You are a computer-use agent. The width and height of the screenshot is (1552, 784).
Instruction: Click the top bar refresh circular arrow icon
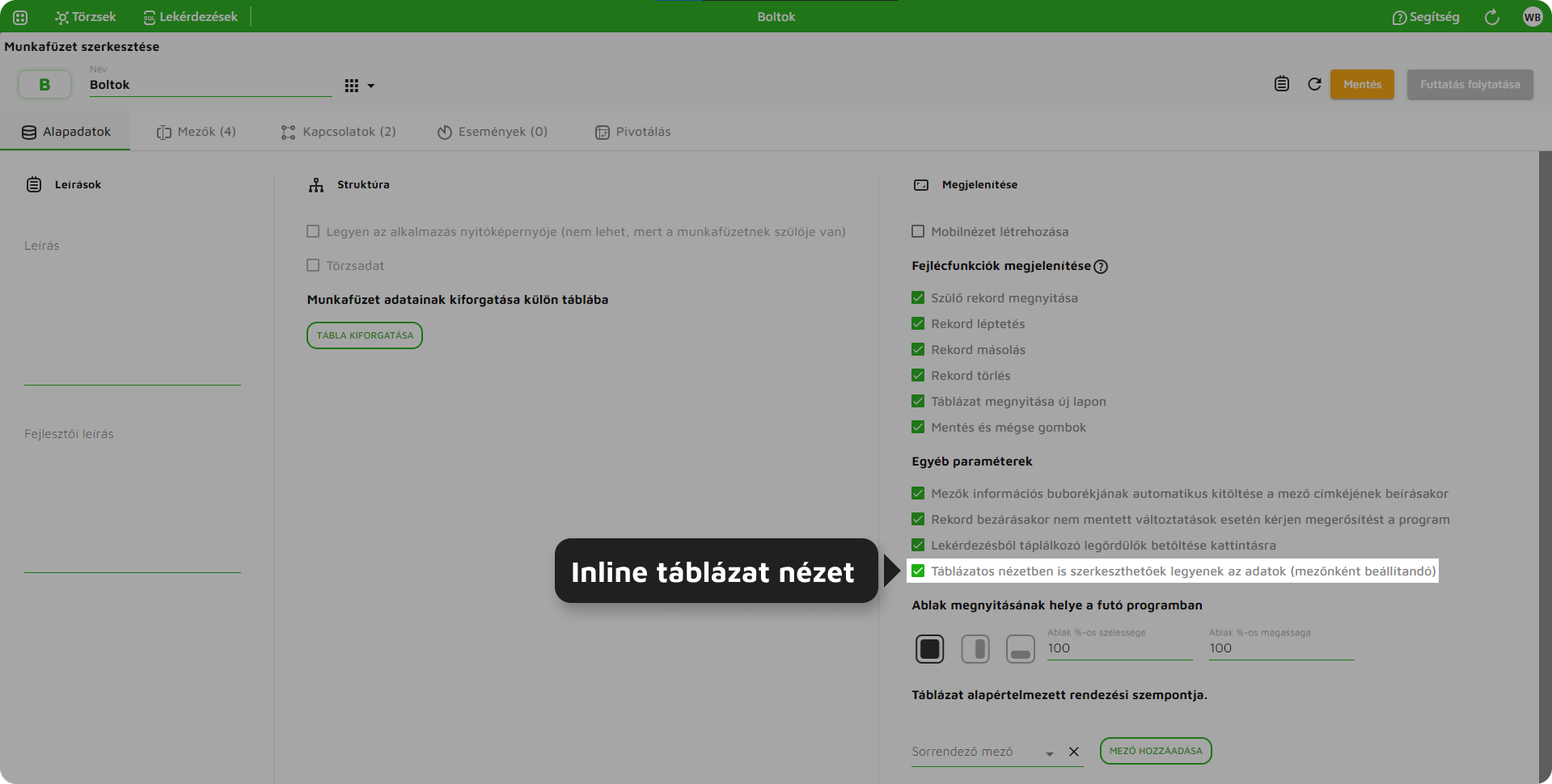pos(1492,17)
